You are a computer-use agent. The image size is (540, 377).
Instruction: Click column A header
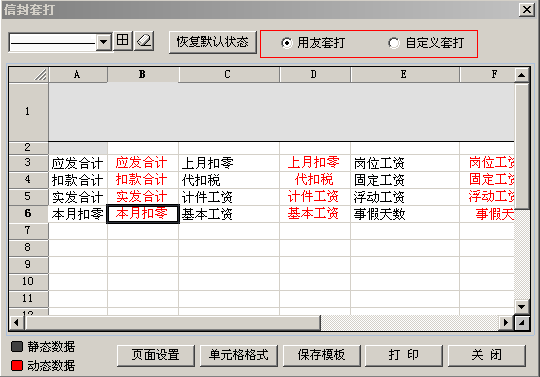[78, 74]
